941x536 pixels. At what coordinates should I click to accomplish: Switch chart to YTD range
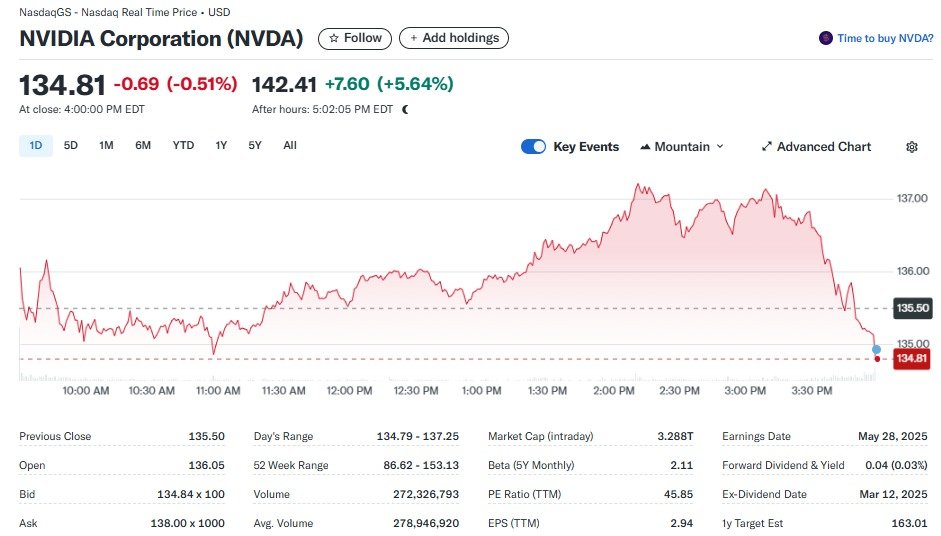pos(183,146)
